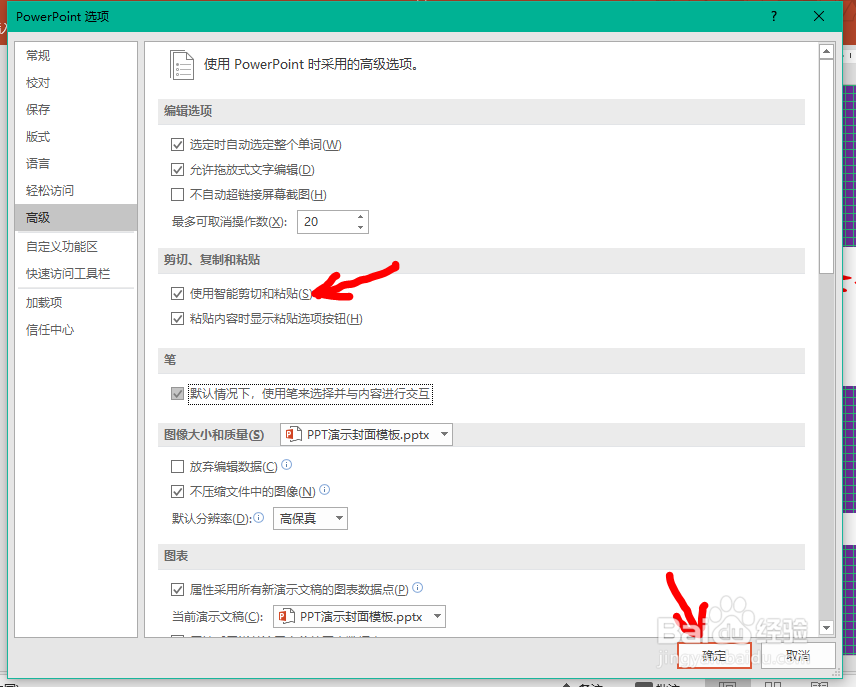The image size is (856, 687).
Task: Click the 最多可取消操作数 input field
Action: tap(326, 222)
